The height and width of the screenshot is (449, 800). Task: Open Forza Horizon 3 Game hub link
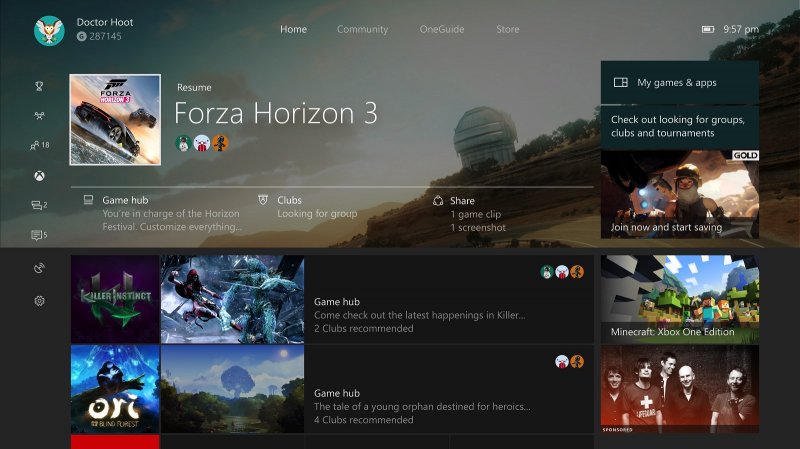pyautogui.click(x=163, y=214)
